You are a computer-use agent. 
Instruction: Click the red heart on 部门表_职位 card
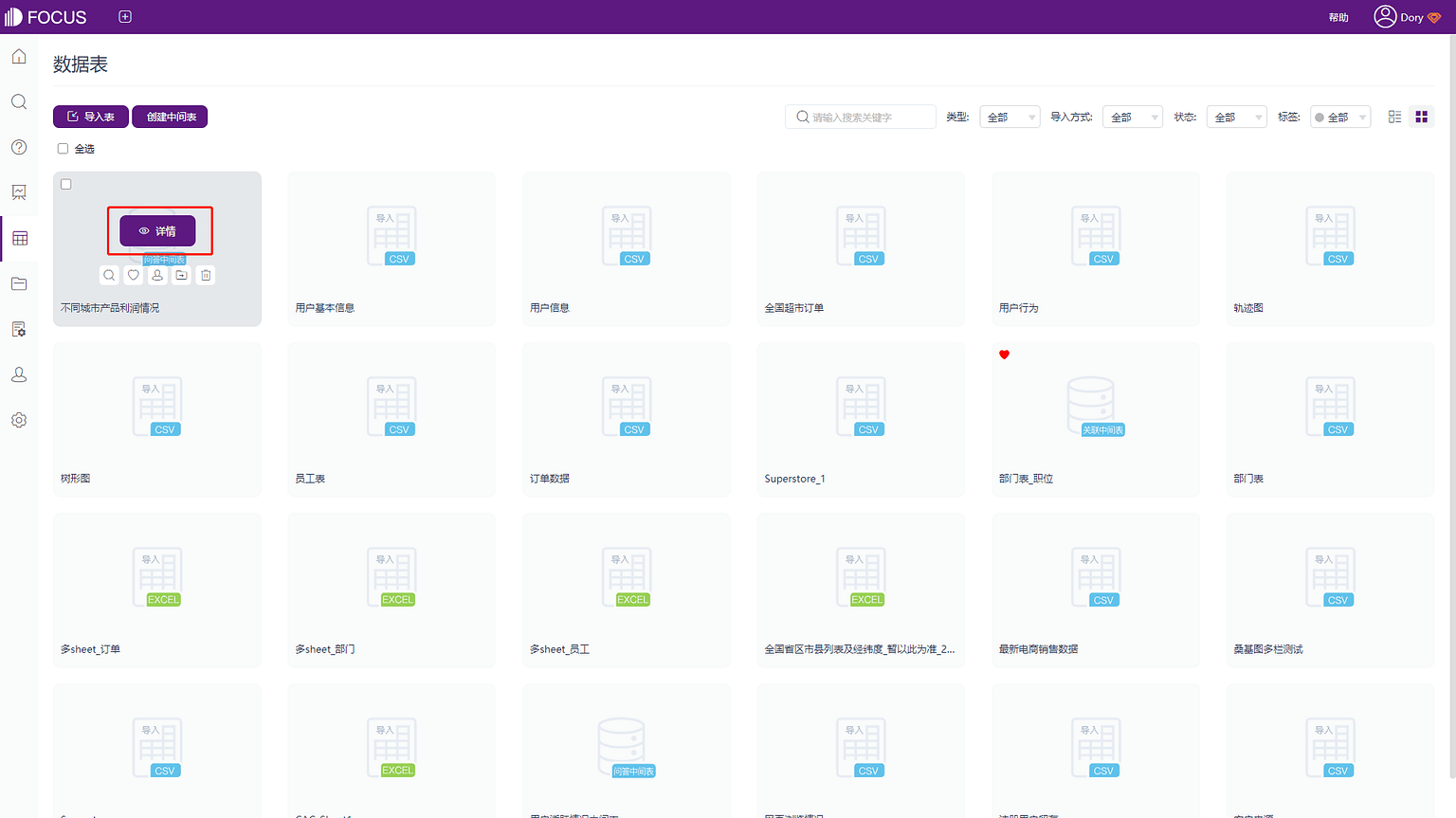pos(1004,354)
